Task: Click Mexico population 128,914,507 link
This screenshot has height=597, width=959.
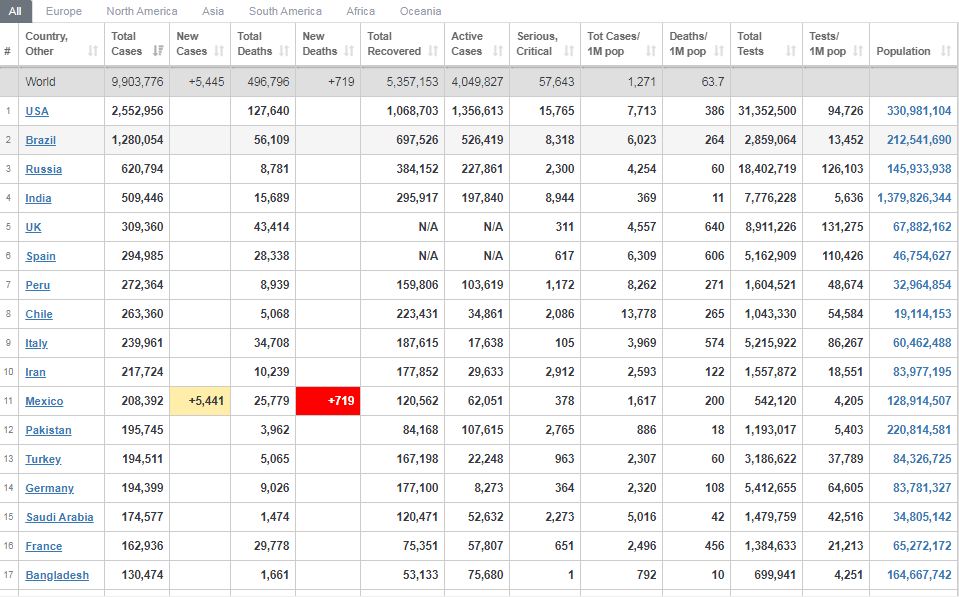Action: [x=919, y=401]
